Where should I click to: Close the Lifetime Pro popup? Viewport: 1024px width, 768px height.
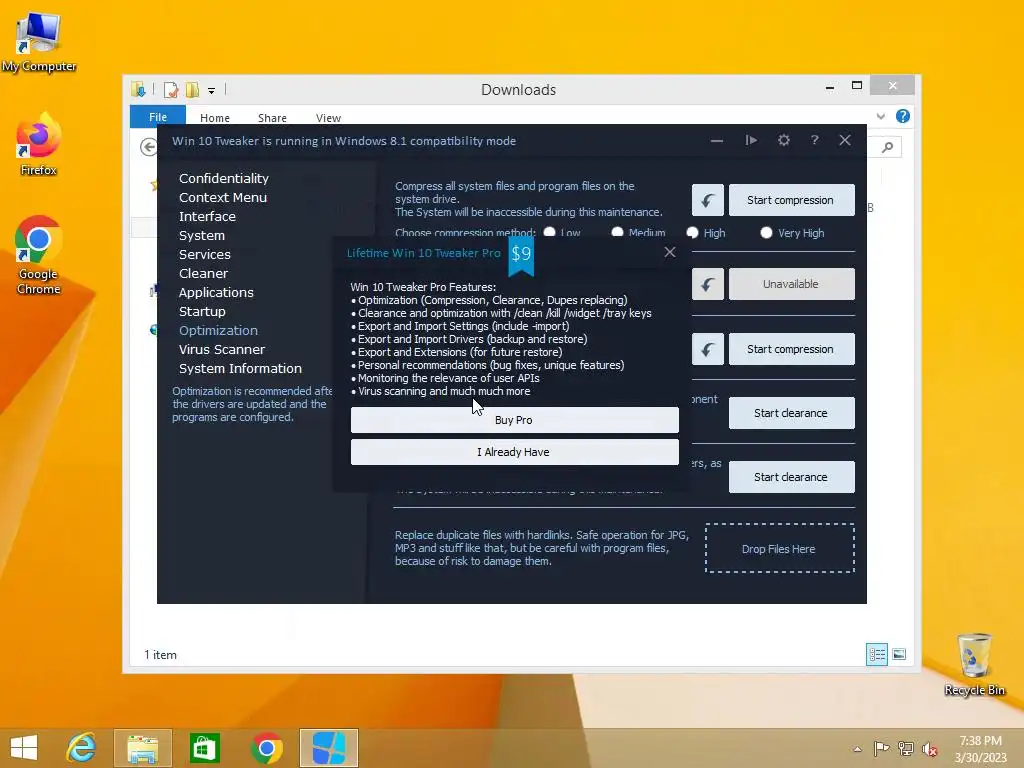pos(669,252)
